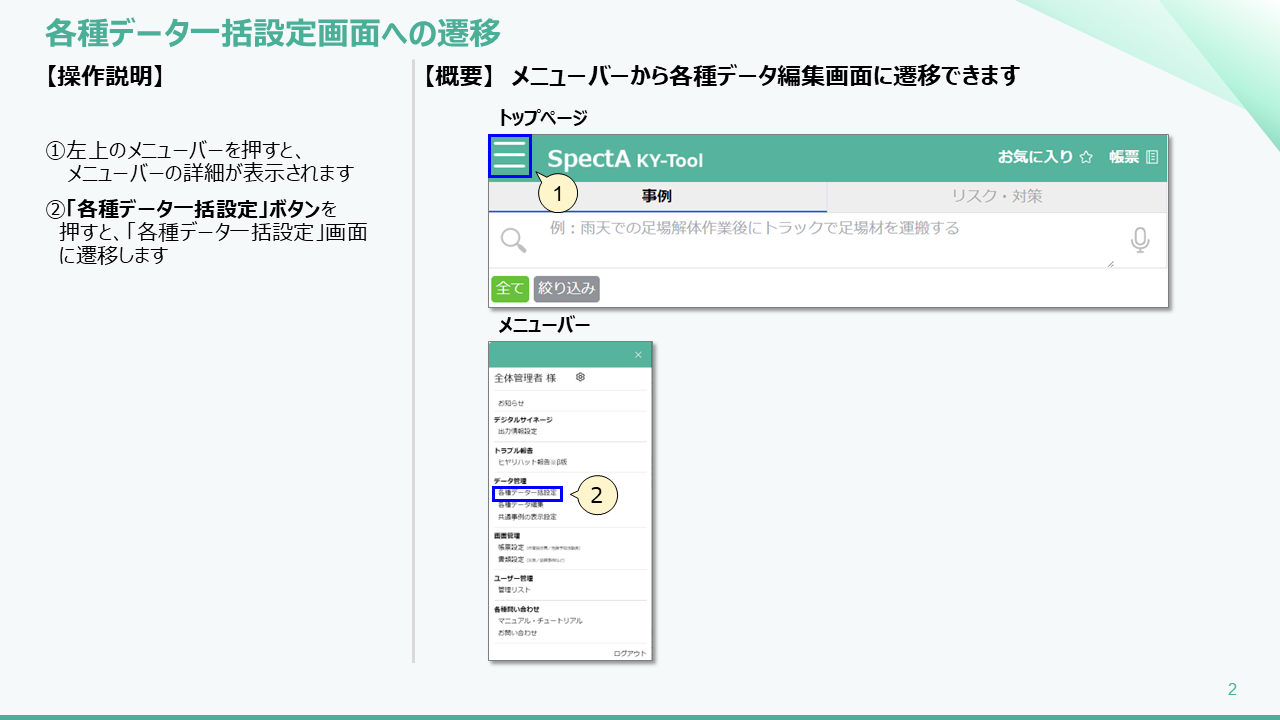Viewport: 1280px width, 720px height.
Task: Click the お気に入り star icon
Action: [x=1086, y=157]
